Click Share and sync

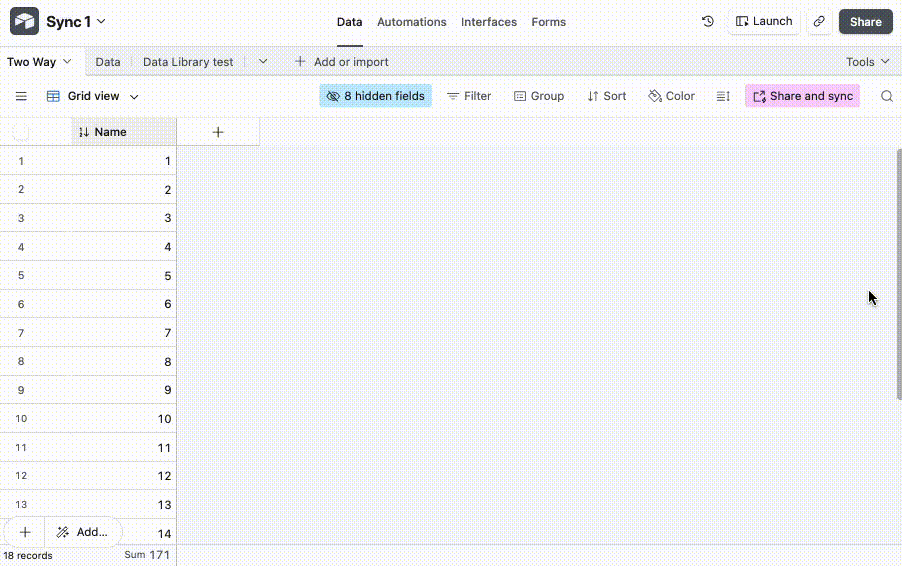[802, 96]
